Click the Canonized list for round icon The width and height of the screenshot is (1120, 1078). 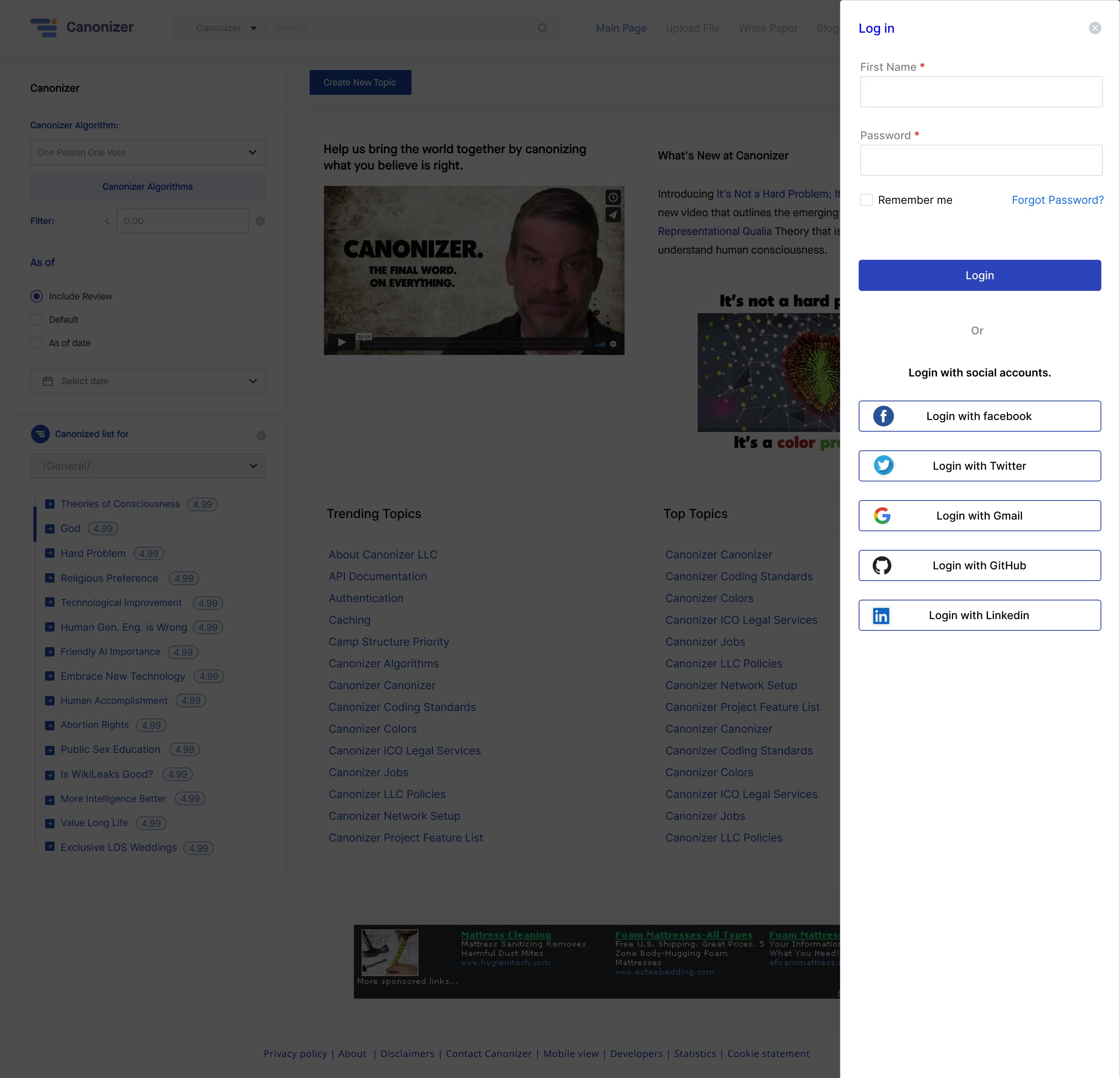pyautogui.click(x=40, y=434)
